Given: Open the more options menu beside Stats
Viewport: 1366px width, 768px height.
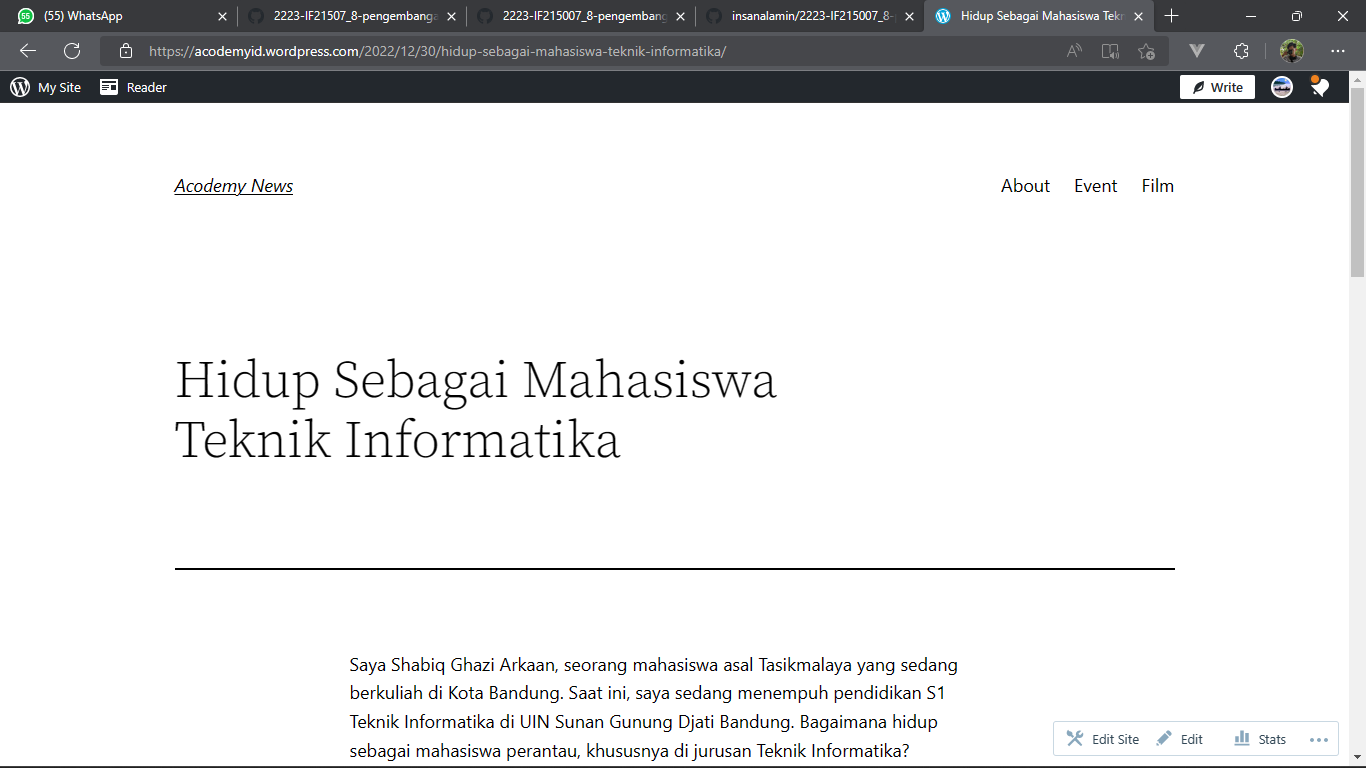Looking at the screenshot, I should coord(1317,738).
